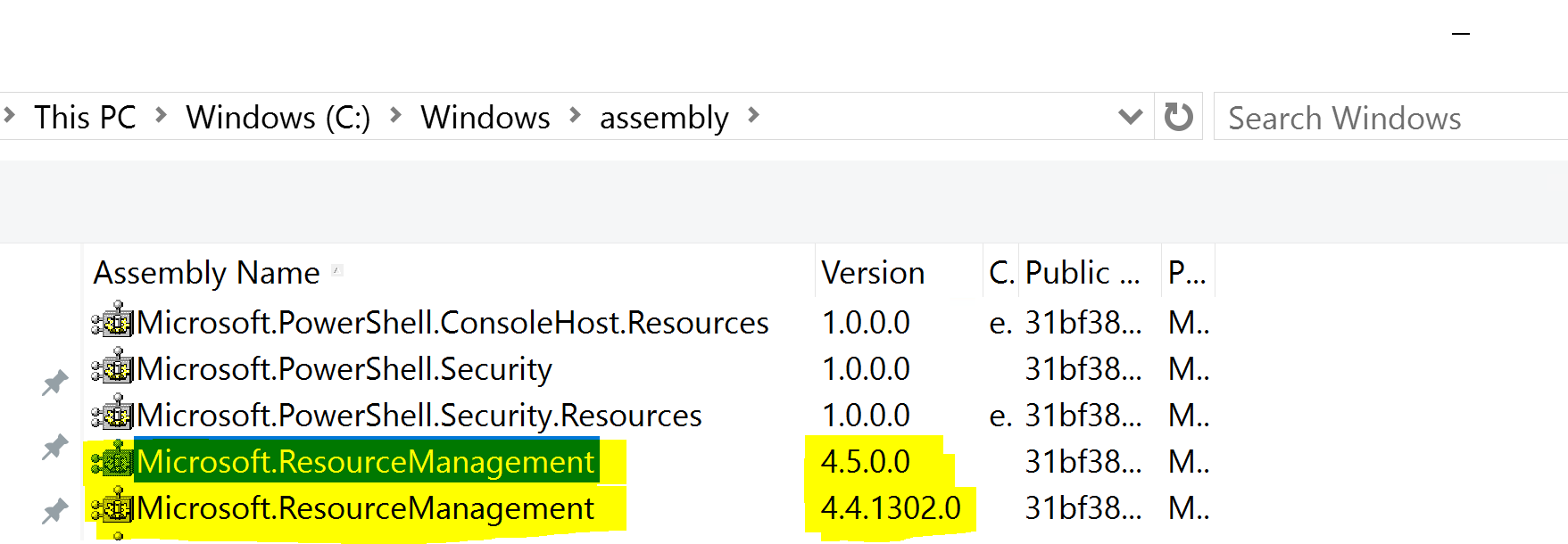Click 'M..' cell in ConsoleHost.Resources row
1568x544 pixels.
pos(1189,323)
